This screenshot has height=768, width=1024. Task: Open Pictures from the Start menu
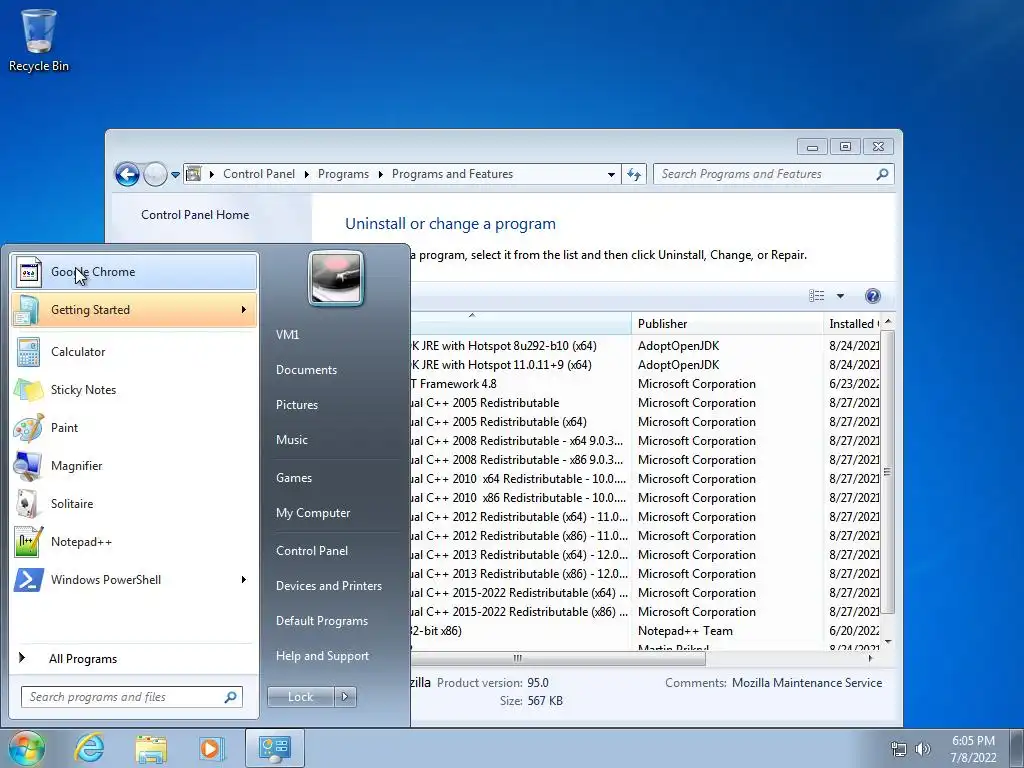[x=296, y=405]
